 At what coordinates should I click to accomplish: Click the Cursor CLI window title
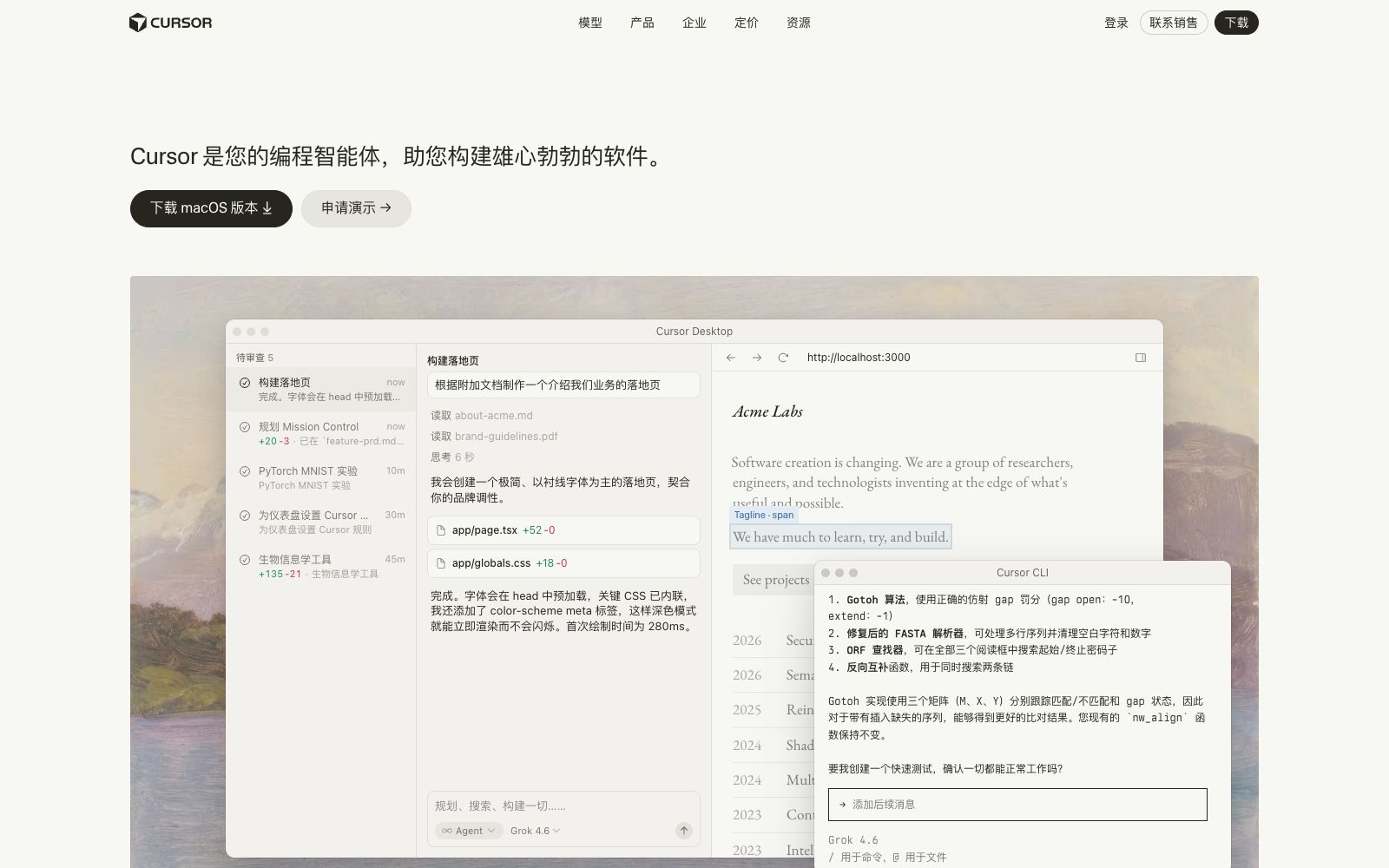(x=1023, y=573)
